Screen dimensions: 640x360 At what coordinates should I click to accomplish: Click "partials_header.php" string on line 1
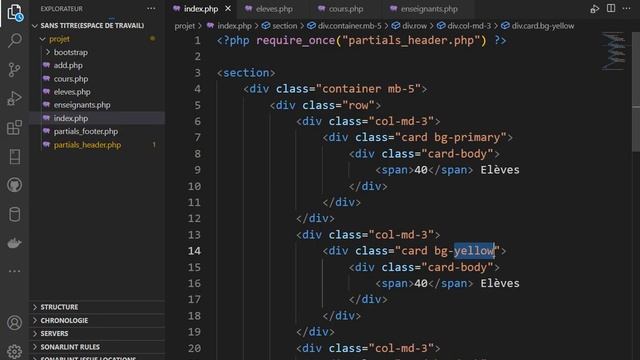point(411,40)
